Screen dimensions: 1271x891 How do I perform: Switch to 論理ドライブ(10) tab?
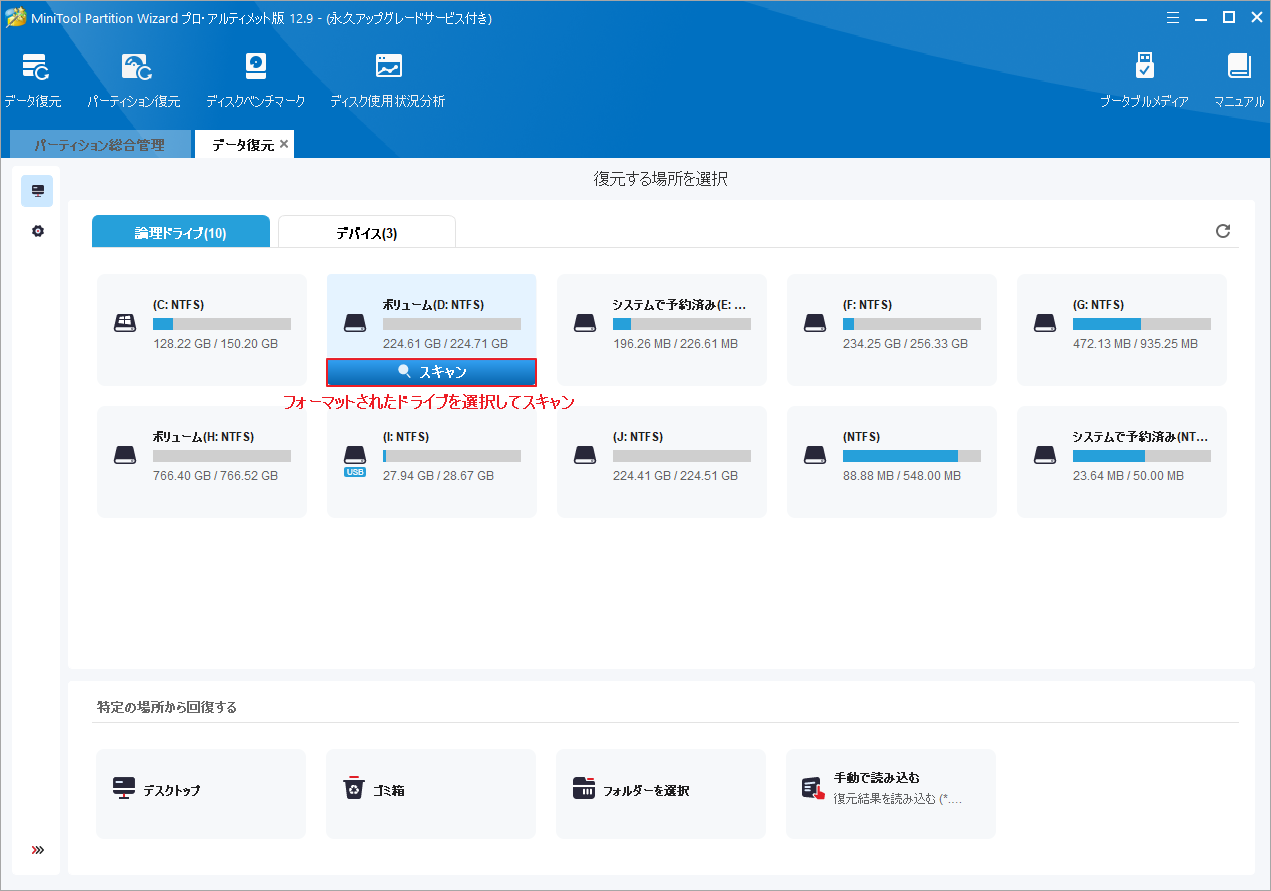pos(181,232)
